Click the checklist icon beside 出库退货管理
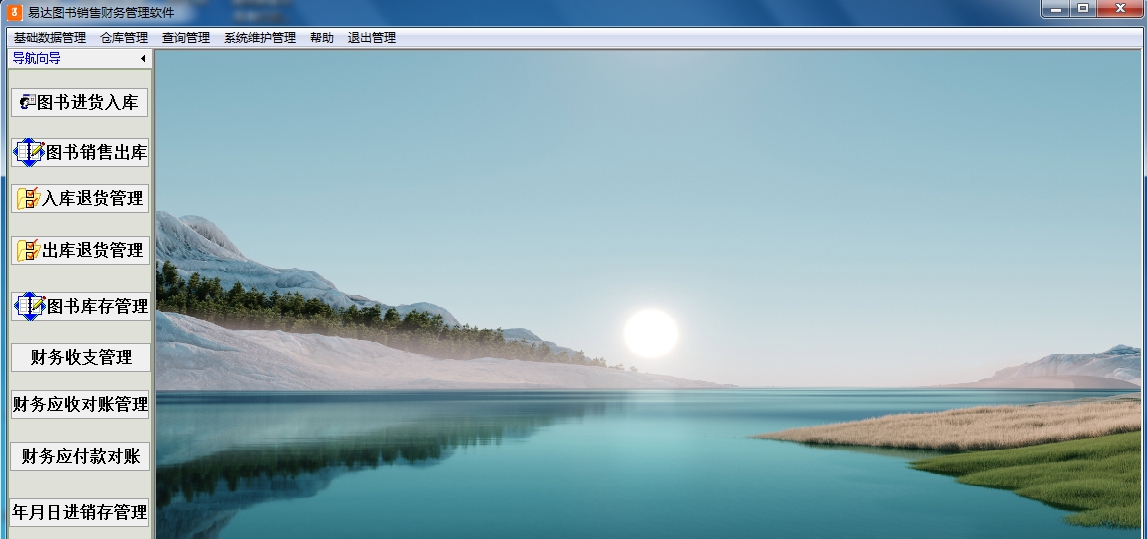Image resolution: width=1147 pixels, height=539 pixels. click(29, 250)
